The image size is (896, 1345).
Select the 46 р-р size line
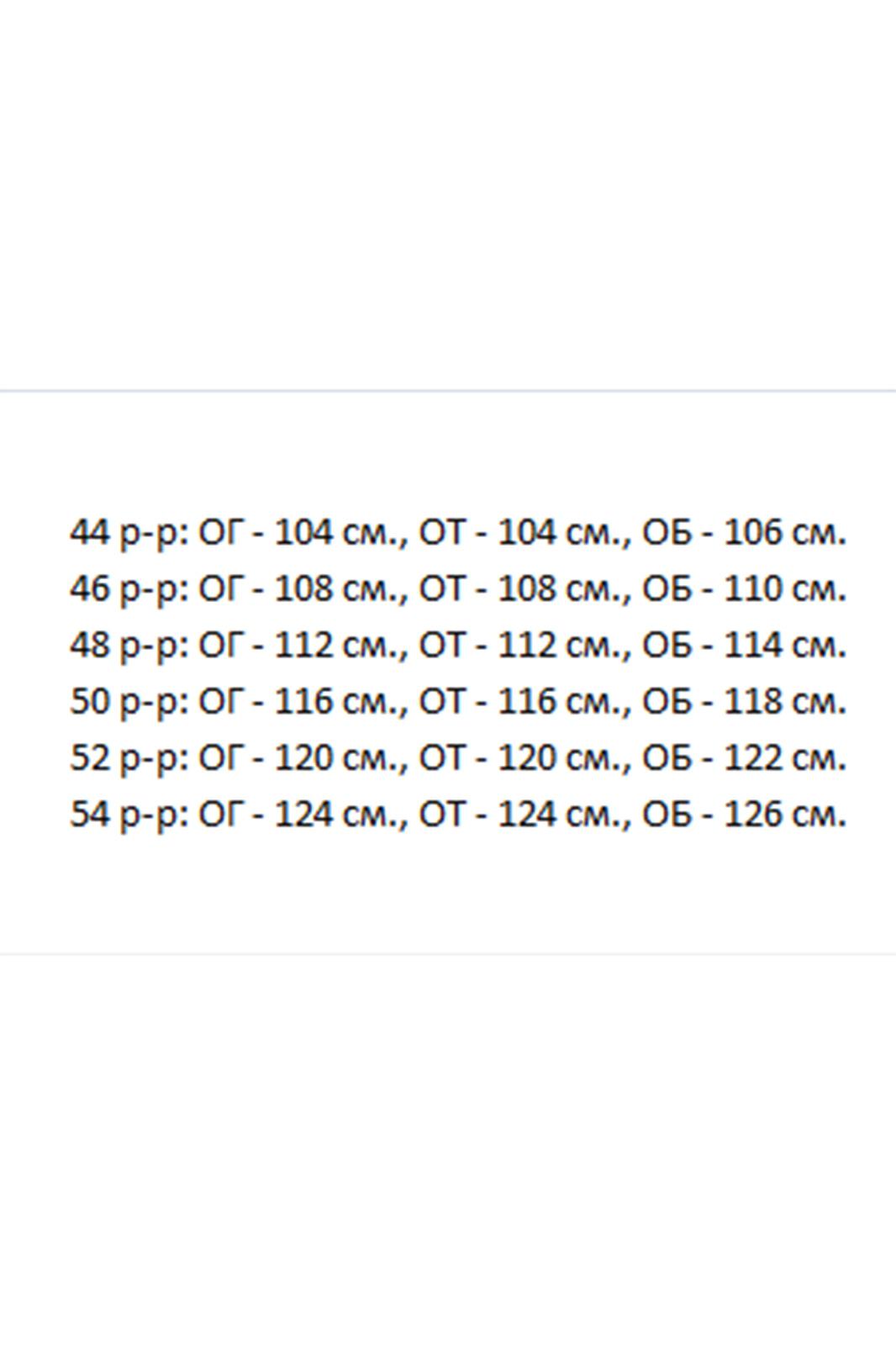pos(457,588)
